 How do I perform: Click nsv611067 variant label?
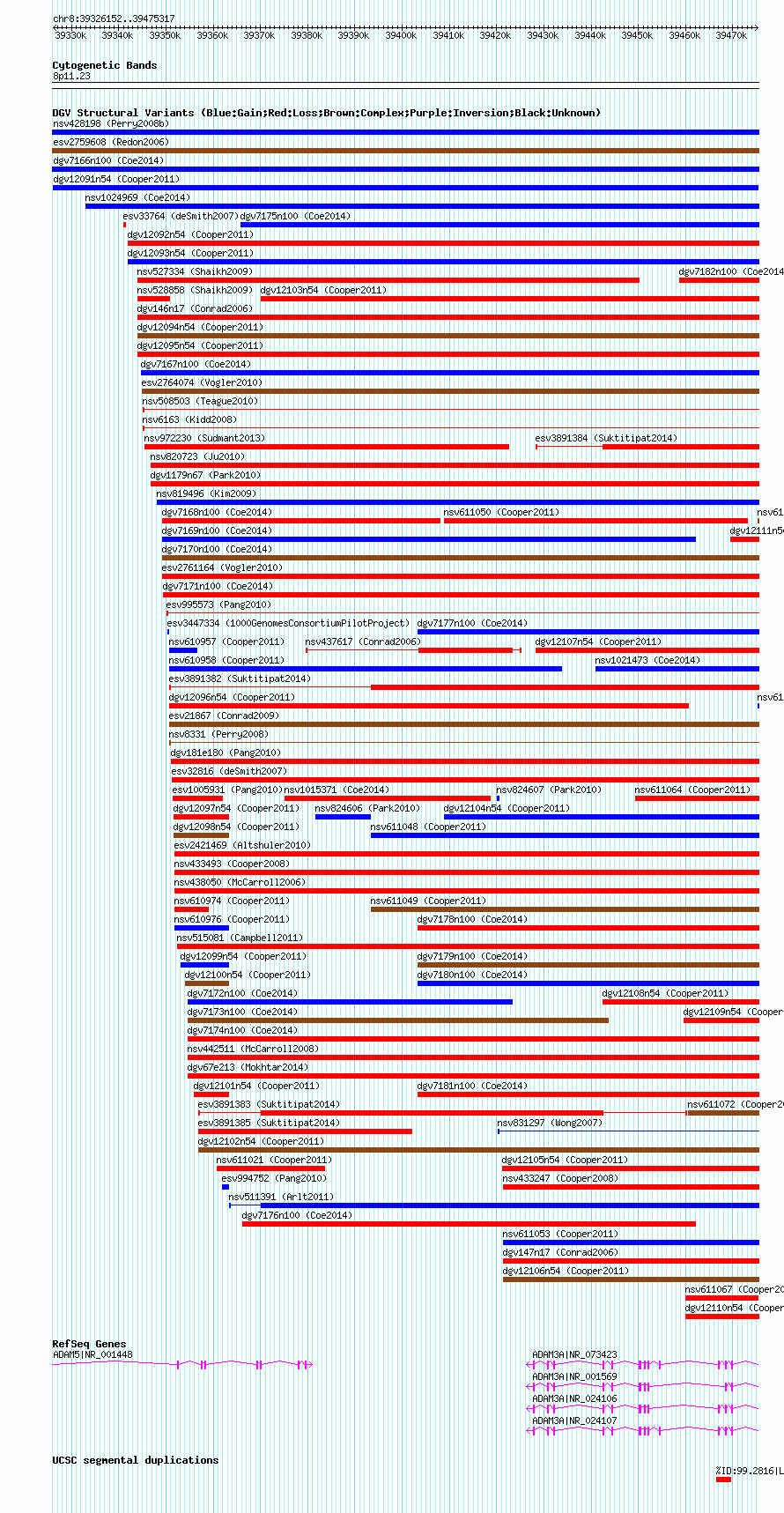tap(734, 1289)
